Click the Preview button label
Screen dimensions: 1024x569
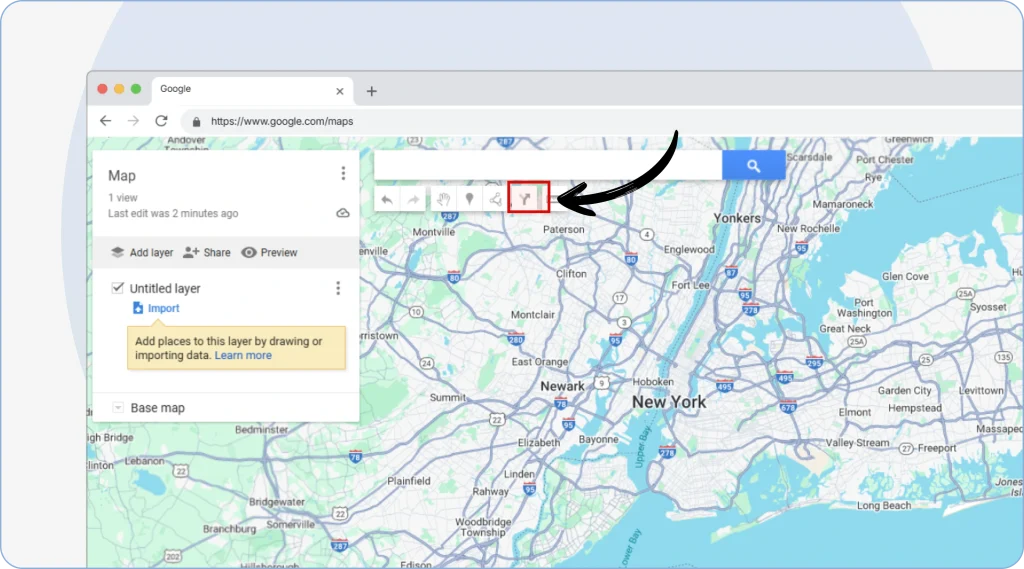[x=279, y=252]
